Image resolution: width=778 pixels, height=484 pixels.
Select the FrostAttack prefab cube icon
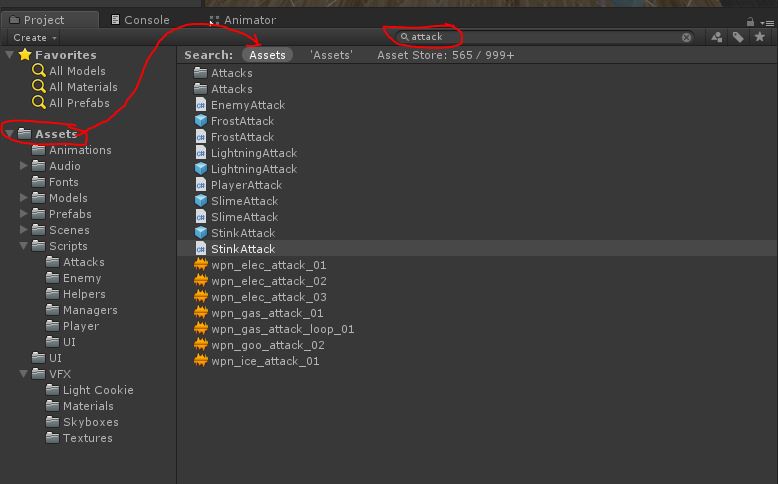(200, 121)
